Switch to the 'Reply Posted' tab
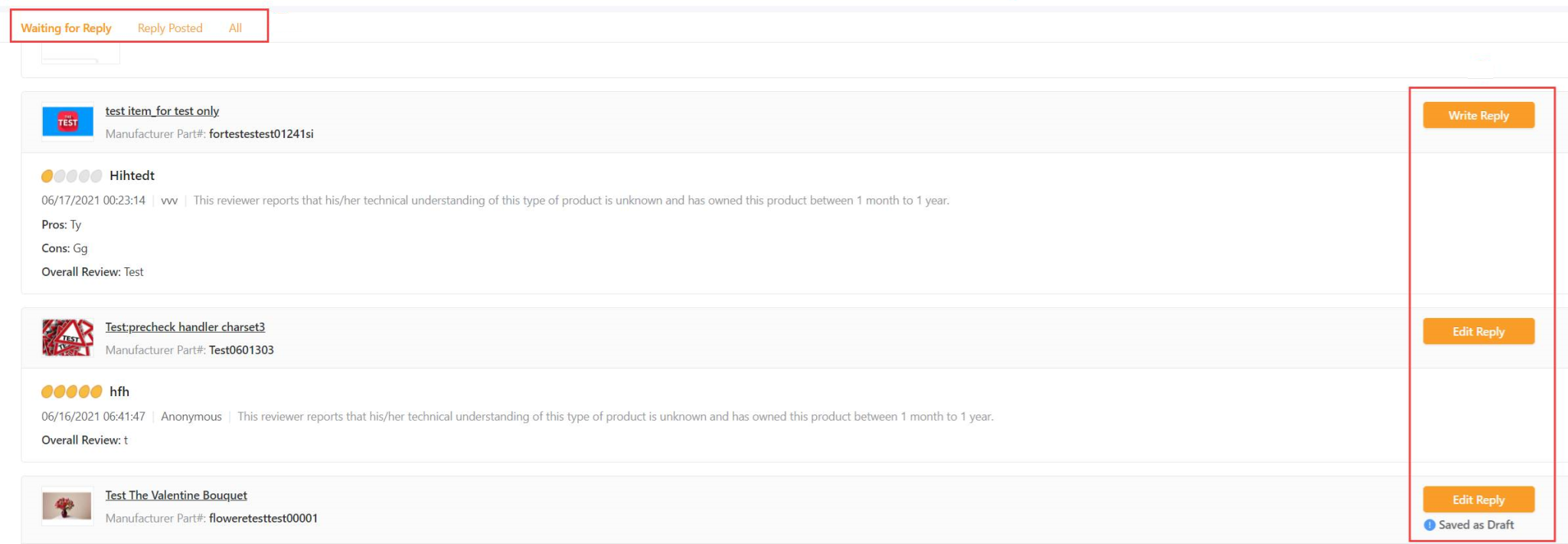This screenshot has width=1568, height=544. coord(169,28)
